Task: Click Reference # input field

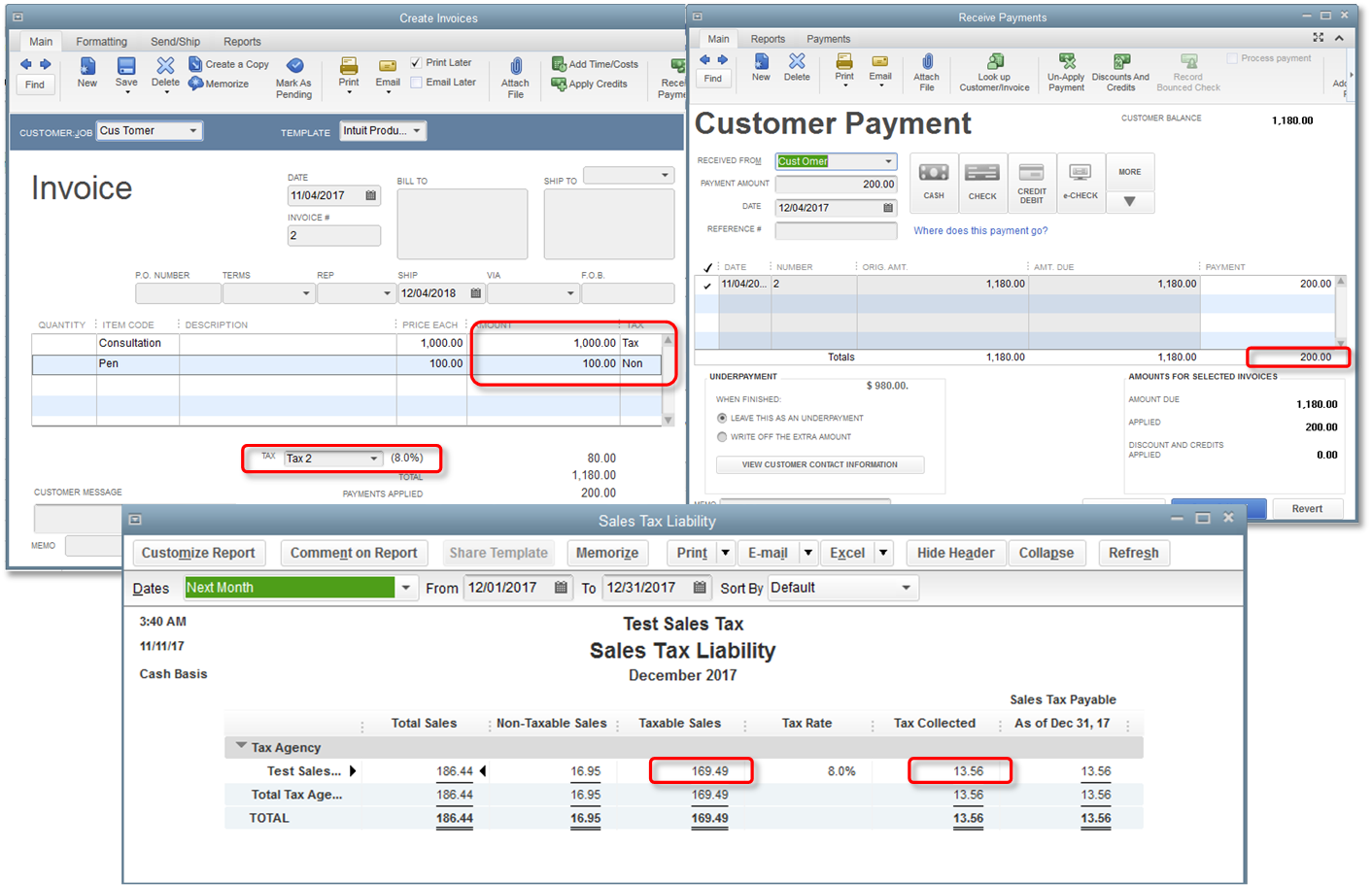Action: click(x=836, y=230)
